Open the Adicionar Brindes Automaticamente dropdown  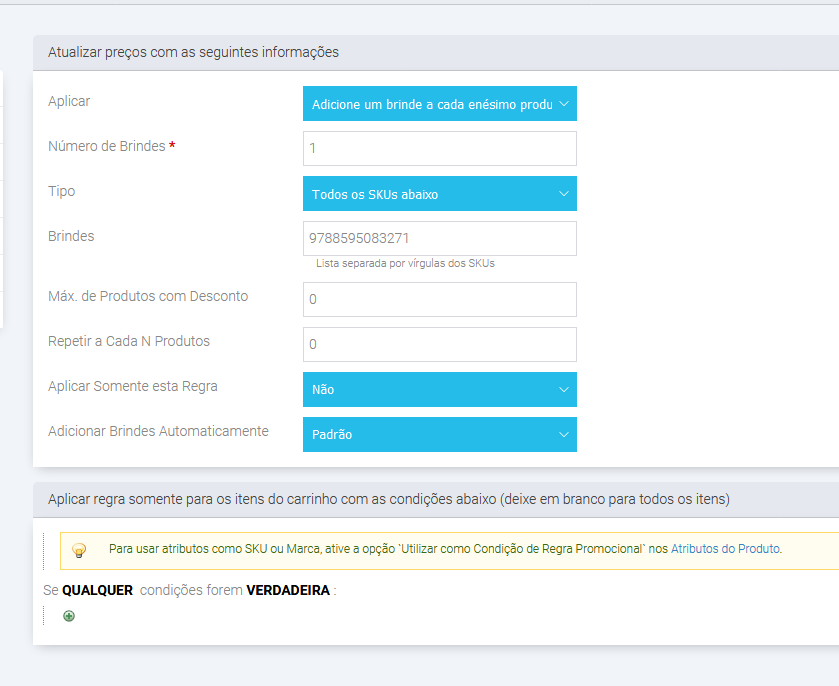coord(439,434)
